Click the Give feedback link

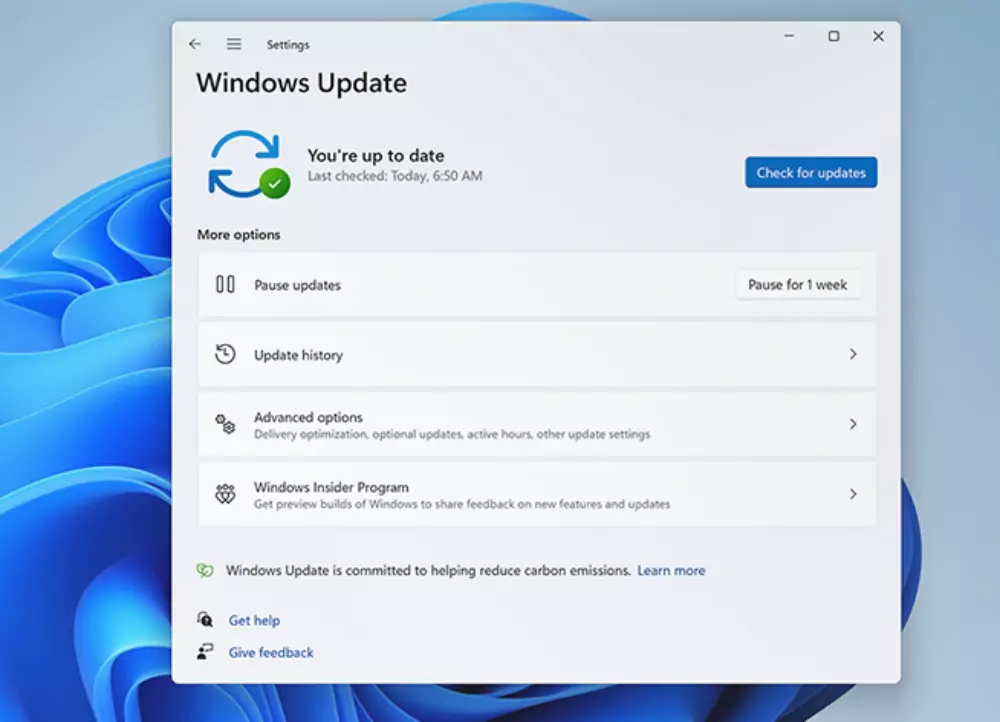tap(271, 652)
